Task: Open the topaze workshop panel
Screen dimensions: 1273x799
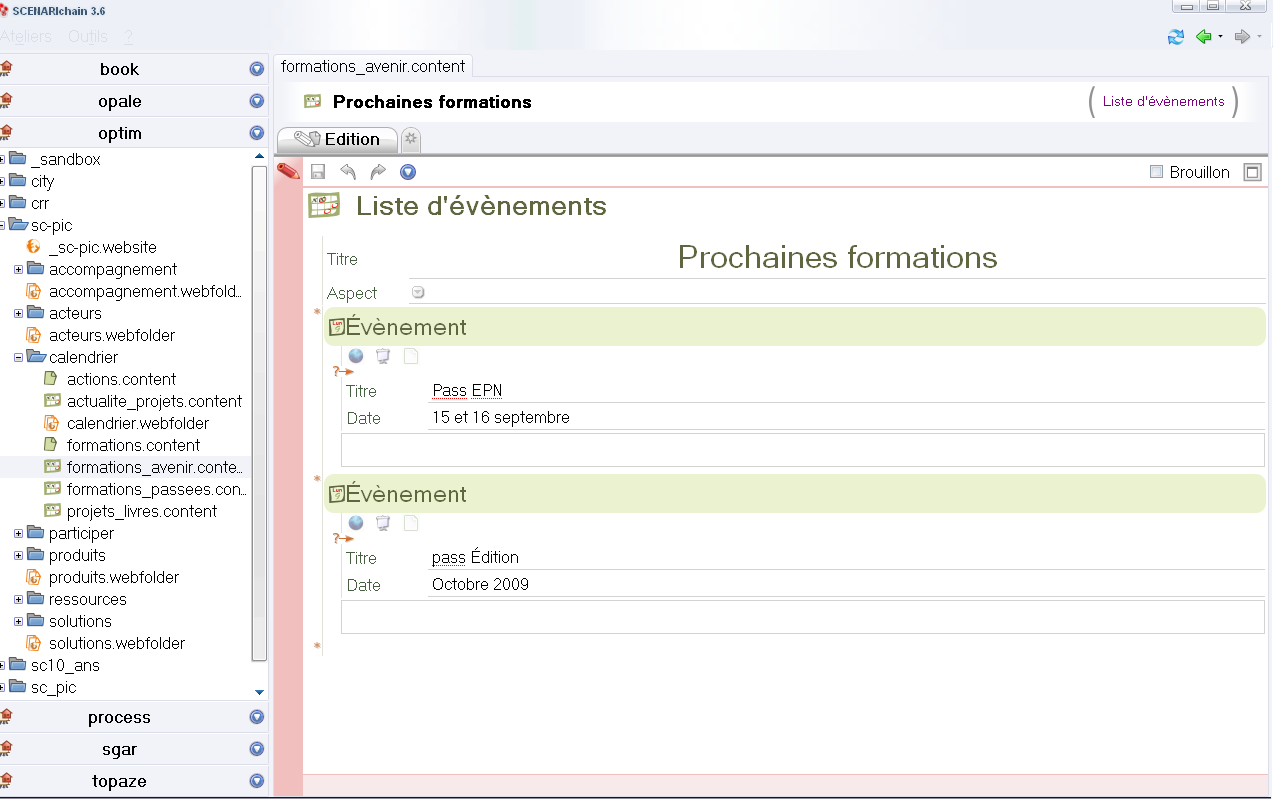Action: (x=120, y=781)
